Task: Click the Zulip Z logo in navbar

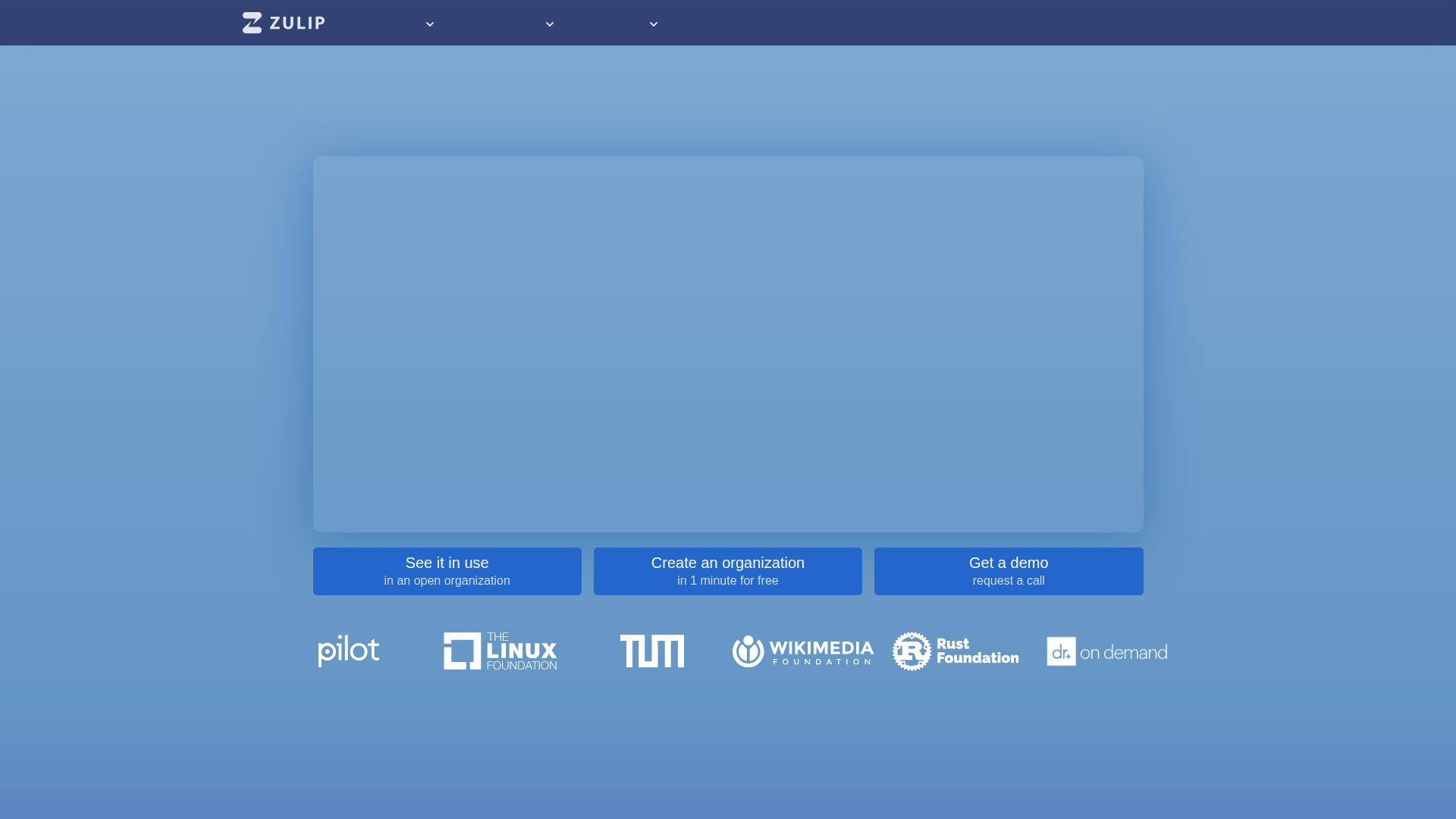Action: click(251, 23)
